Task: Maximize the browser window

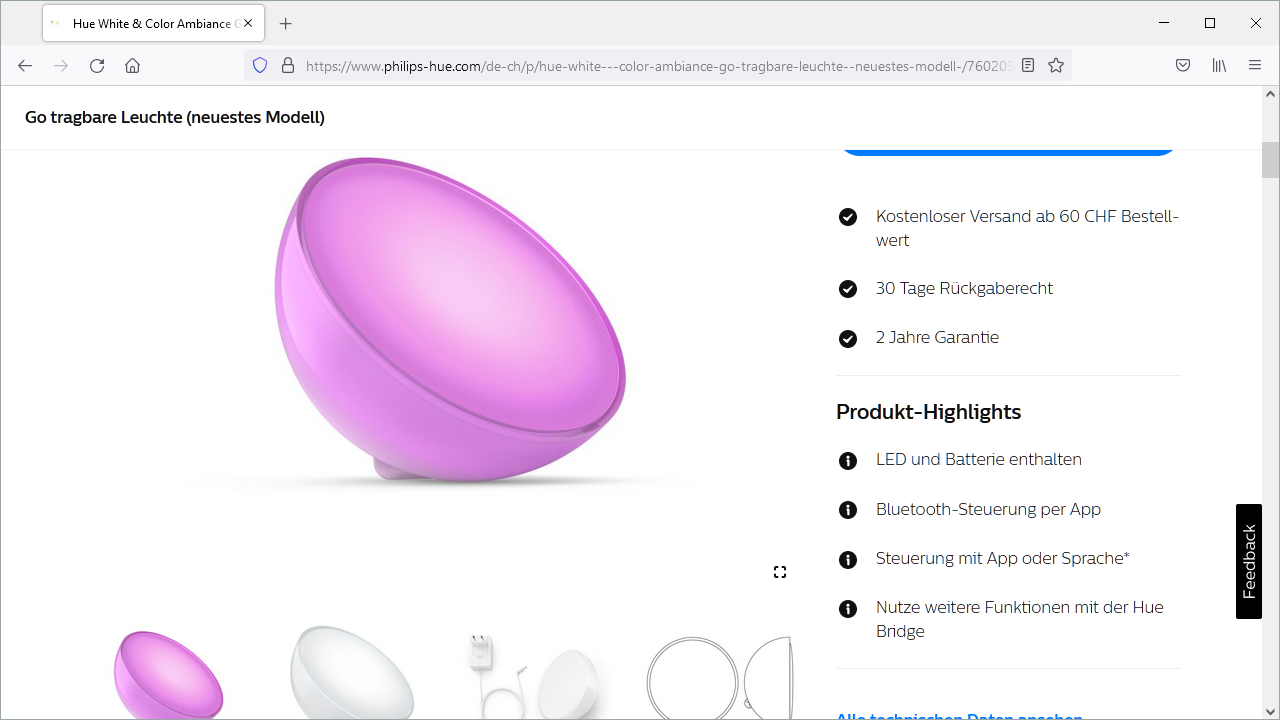Action: click(x=1210, y=23)
